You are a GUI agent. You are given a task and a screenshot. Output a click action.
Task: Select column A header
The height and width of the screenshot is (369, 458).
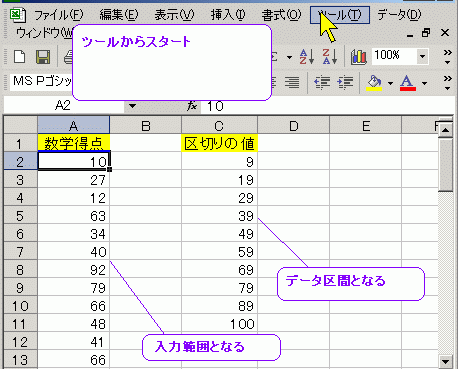[73, 126]
